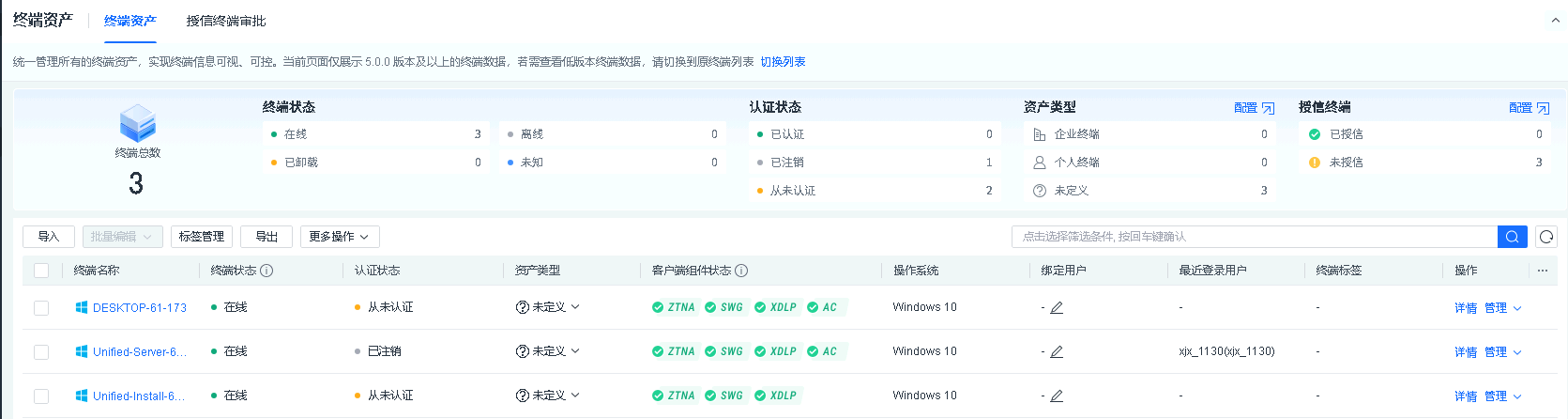Screen dimensions: 1568x419
Task: Filter by 离线 terminal status
Action: click(x=612, y=134)
